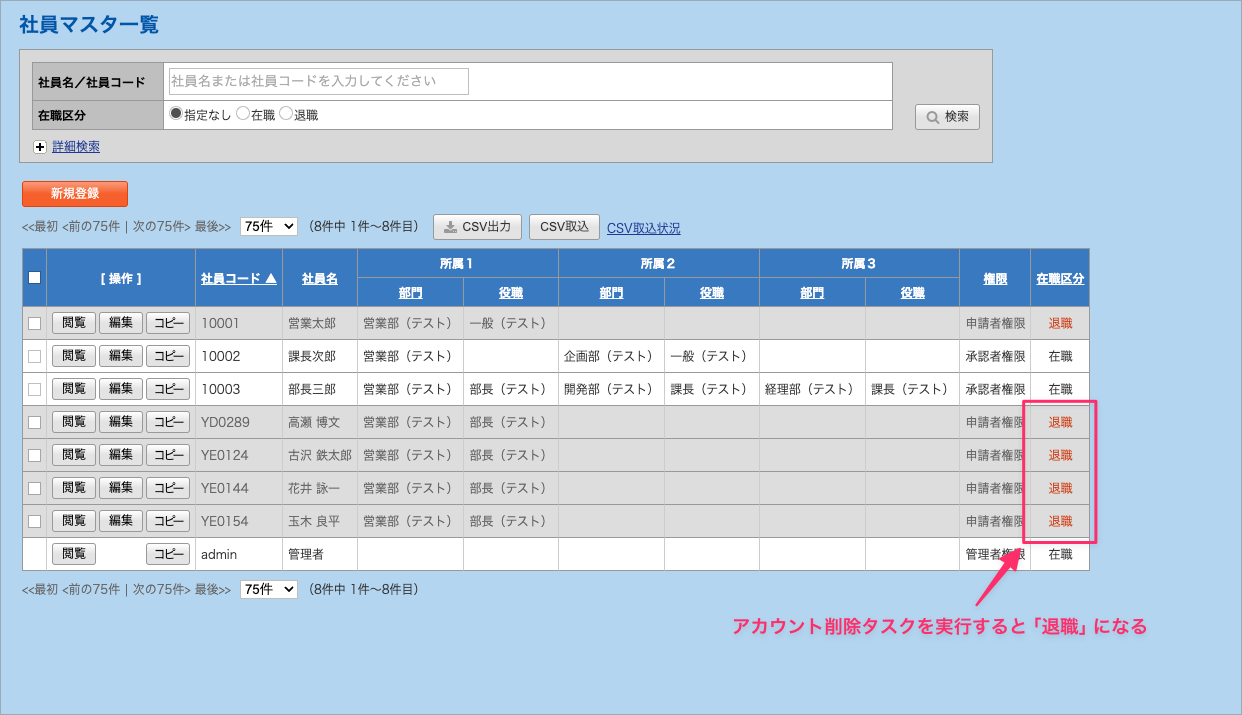This screenshot has height=715, width=1242.
Task: Click 閲覧 for employee 10001
Action: pyautogui.click(x=74, y=323)
